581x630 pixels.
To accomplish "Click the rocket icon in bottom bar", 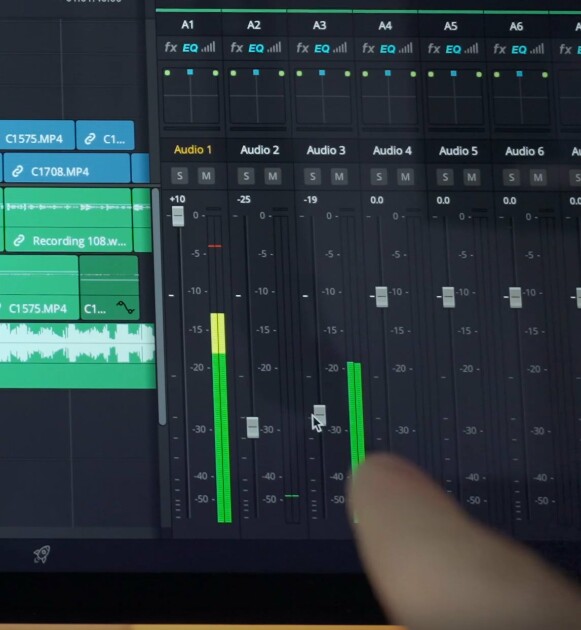I will tap(42, 554).
